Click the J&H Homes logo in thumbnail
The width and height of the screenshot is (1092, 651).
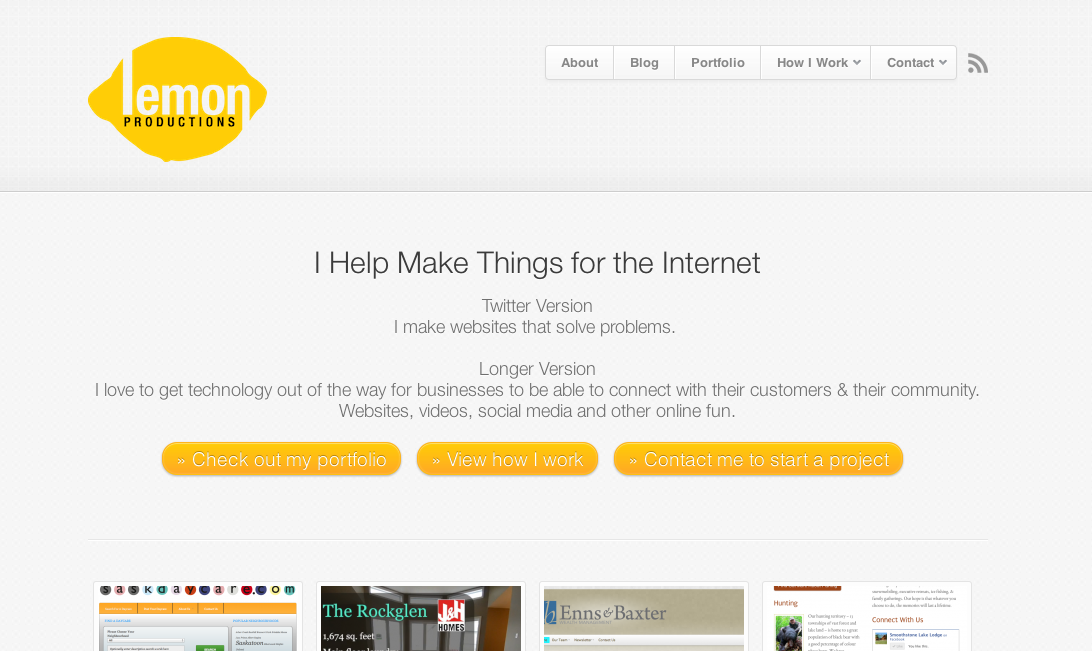(x=451, y=617)
